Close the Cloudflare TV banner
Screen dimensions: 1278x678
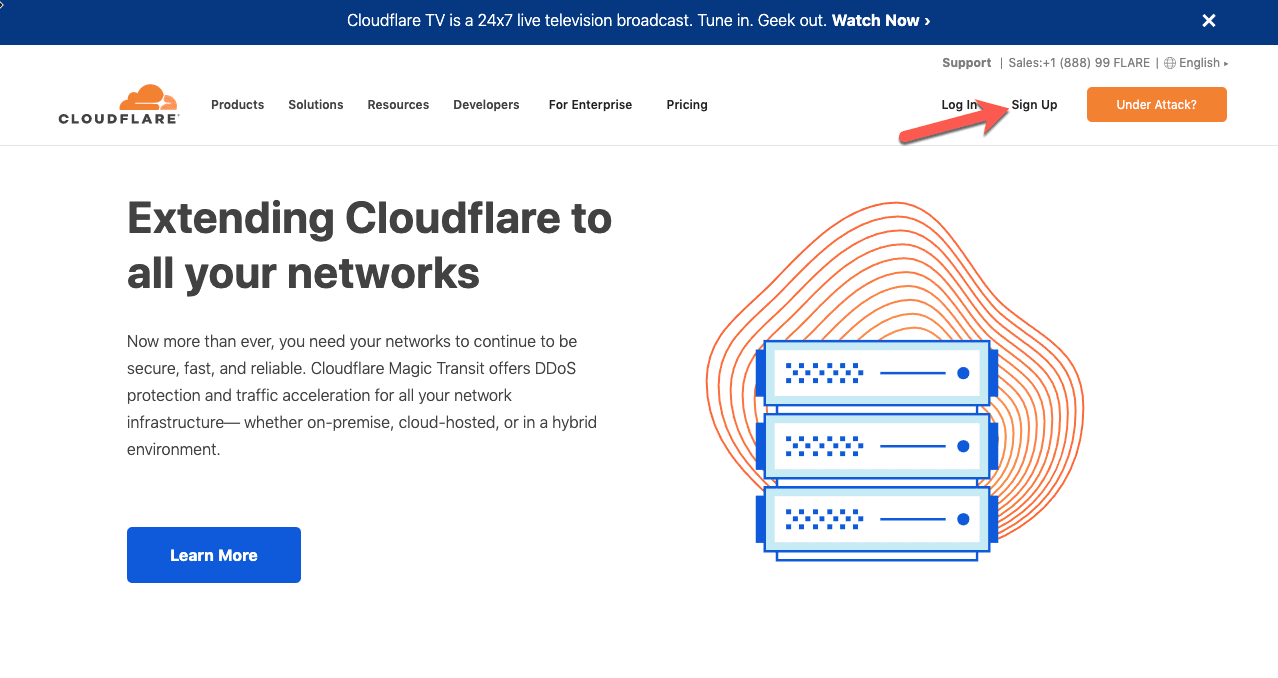(x=1208, y=20)
